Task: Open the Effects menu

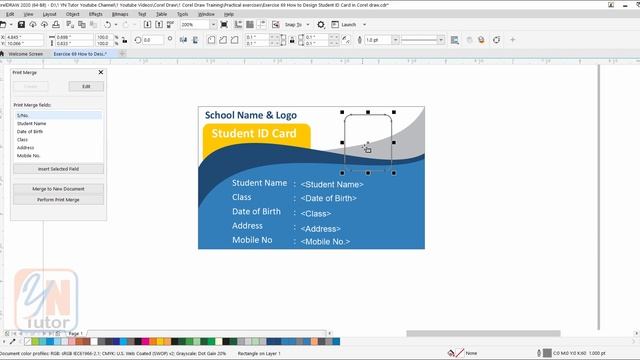Action: click(96, 14)
